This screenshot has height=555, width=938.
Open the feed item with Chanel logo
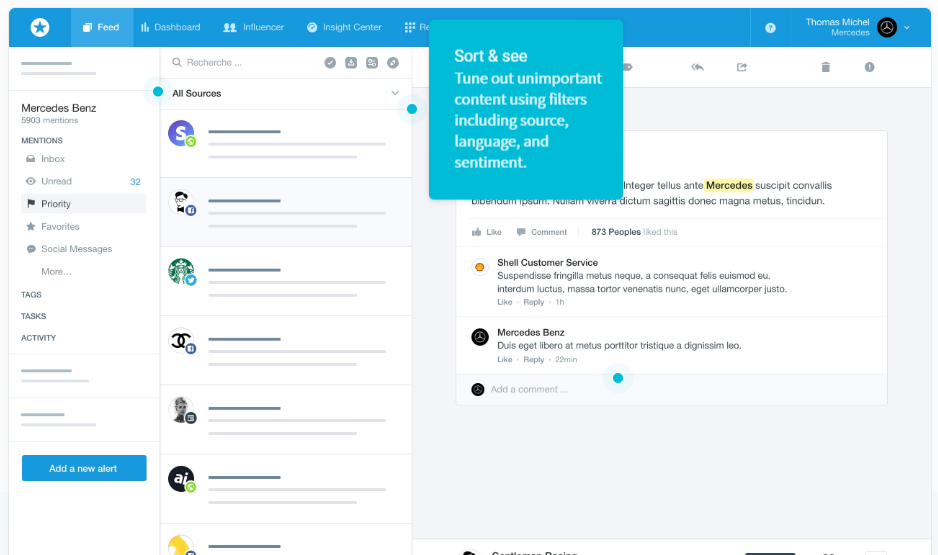tap(286, 350)
